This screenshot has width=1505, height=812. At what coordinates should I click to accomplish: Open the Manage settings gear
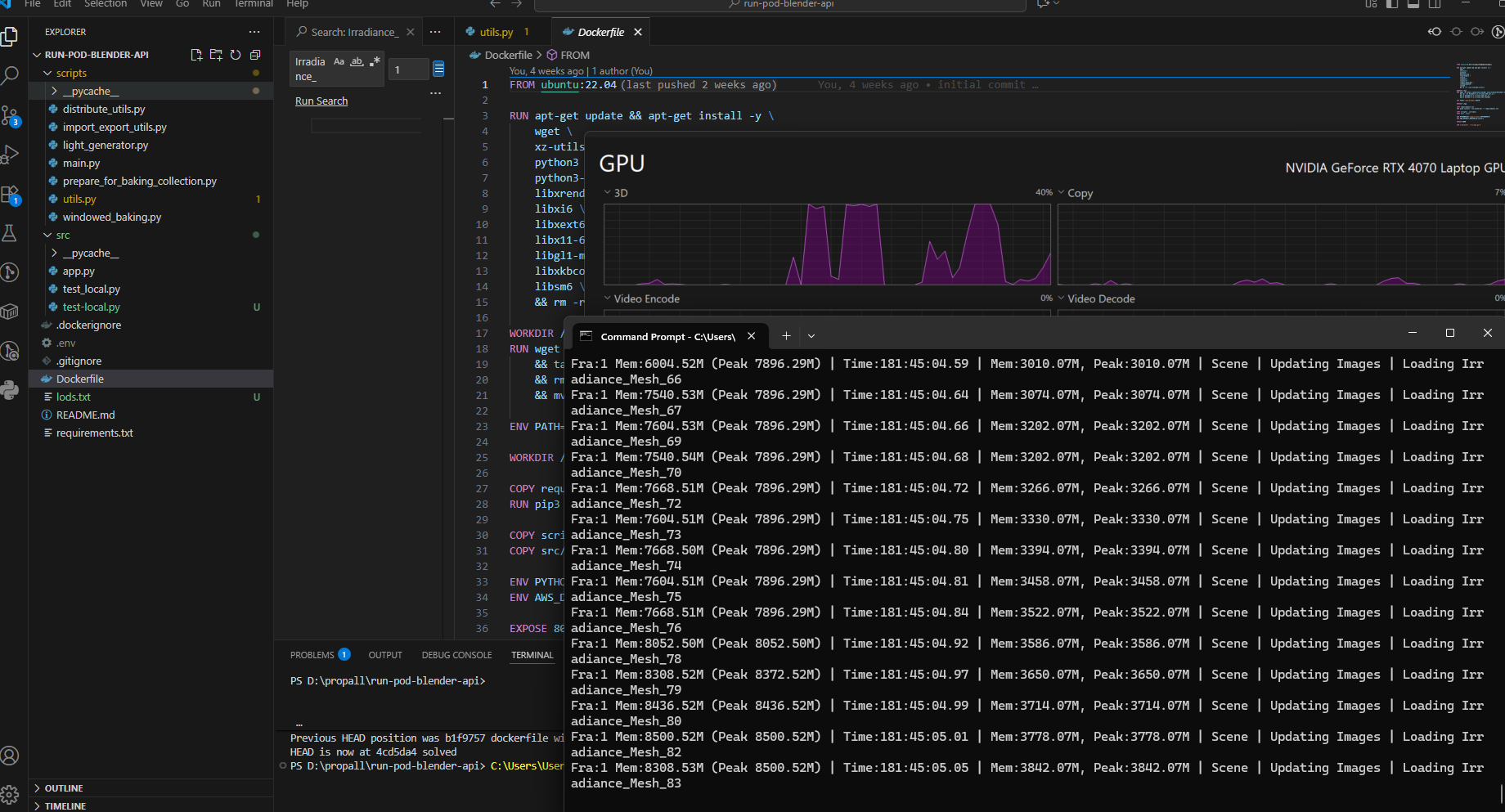point(10,794)
